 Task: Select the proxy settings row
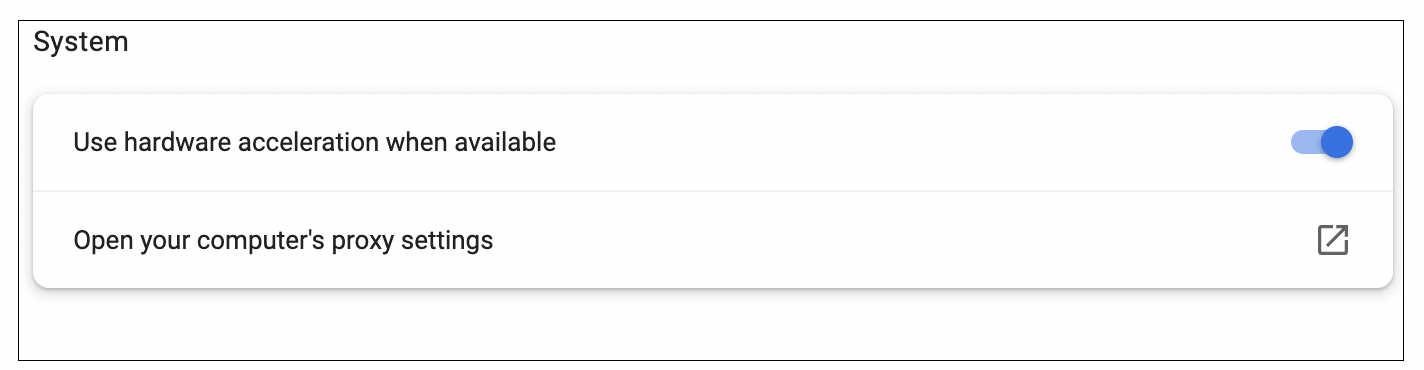[x=713, y=240]
